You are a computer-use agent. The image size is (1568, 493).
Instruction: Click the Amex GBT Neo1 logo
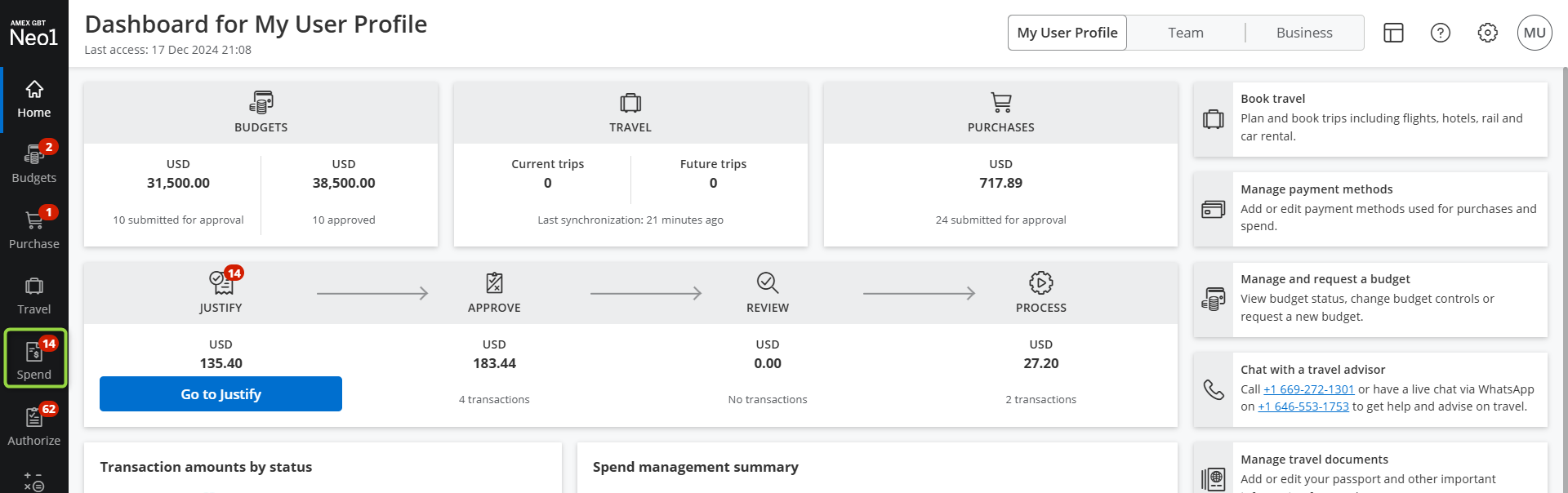pyautogui.click(x=33, y=33)
